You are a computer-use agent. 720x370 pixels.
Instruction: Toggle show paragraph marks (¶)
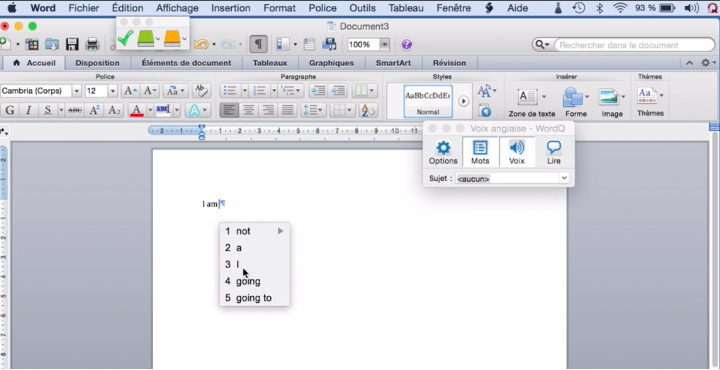259,44
